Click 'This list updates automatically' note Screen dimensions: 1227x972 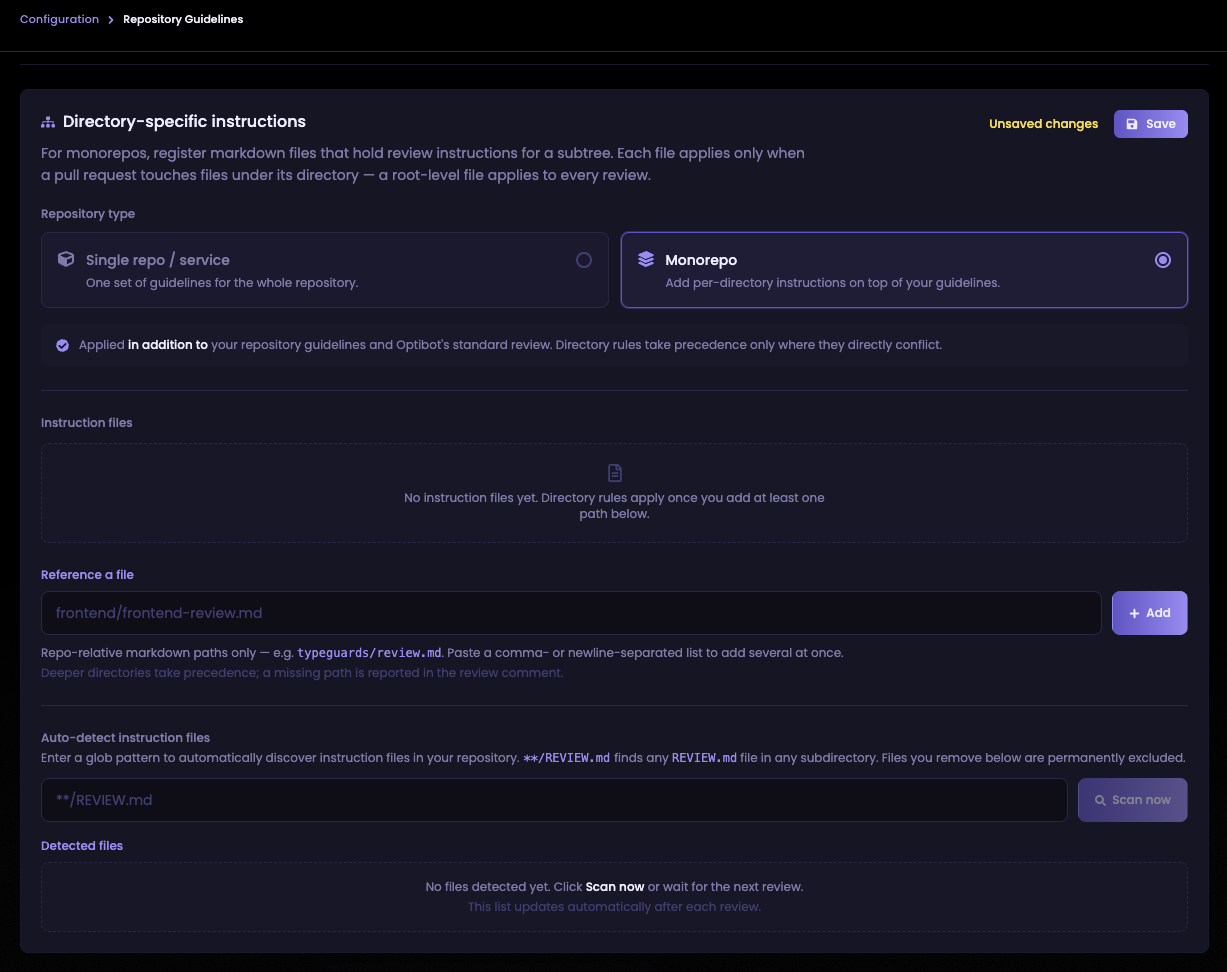pos(614,907)
